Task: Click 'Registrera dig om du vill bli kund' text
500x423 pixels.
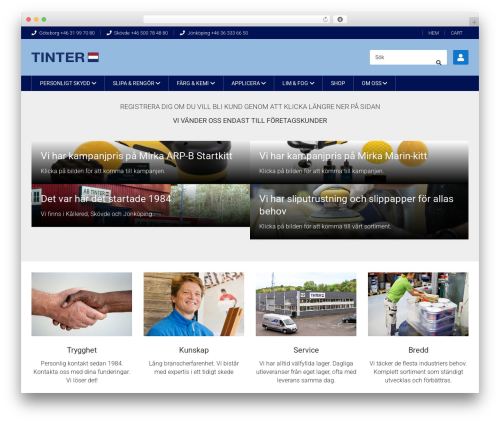Action: tap(250, 107)
